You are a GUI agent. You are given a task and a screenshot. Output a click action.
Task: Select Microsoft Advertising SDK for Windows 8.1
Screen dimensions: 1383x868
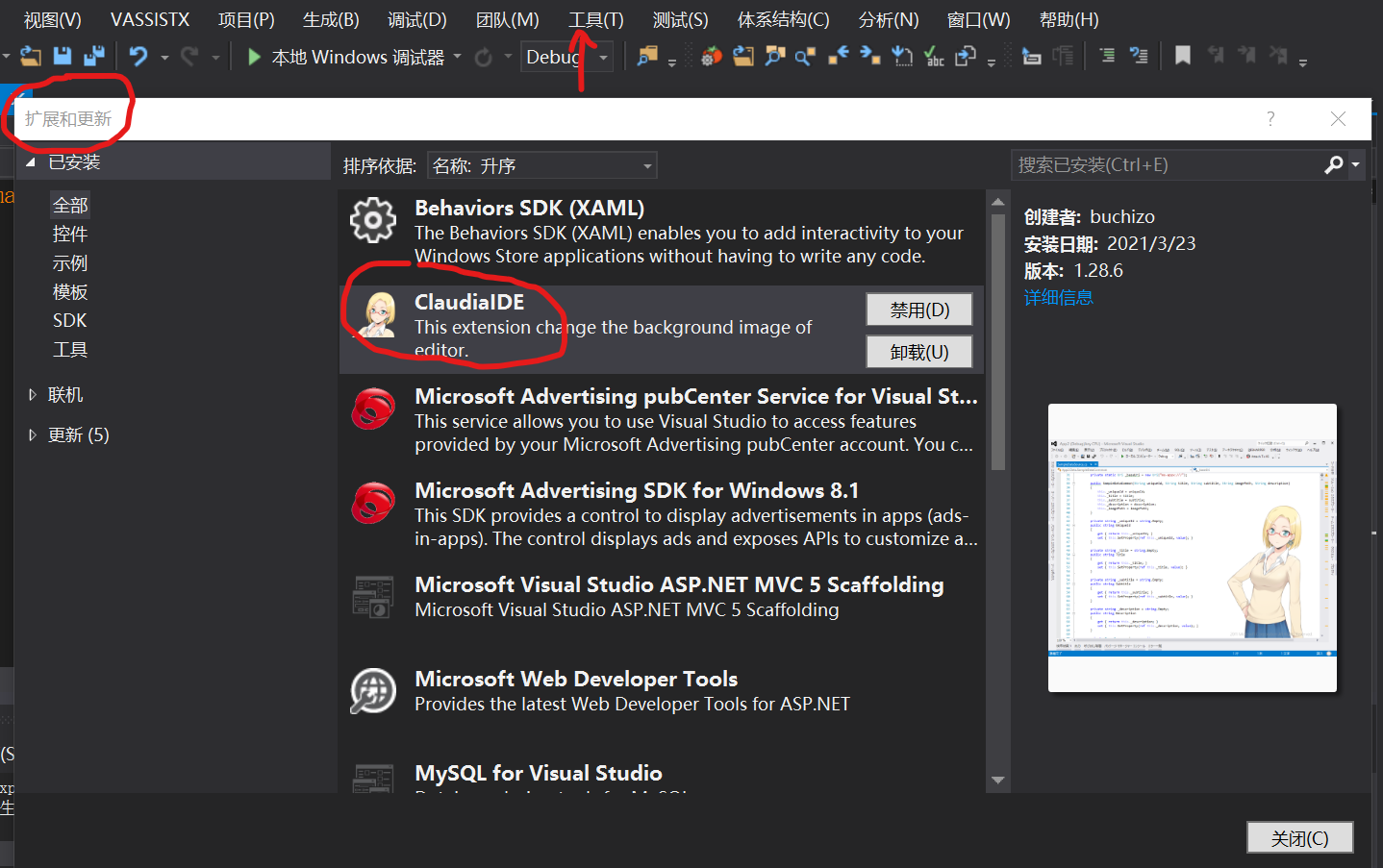[662, 514]
